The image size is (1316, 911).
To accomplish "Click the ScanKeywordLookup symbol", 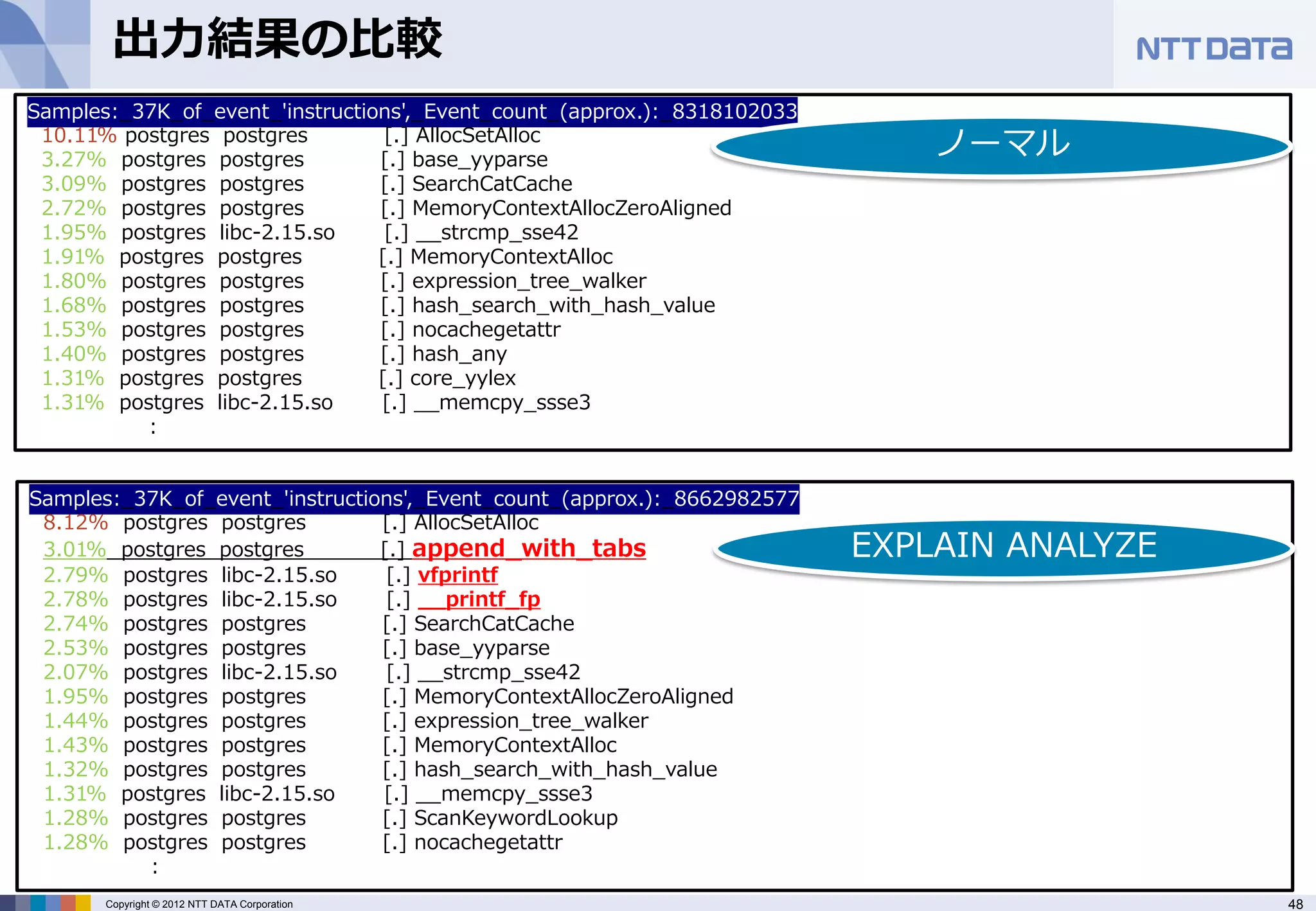I will pos(516,818).
